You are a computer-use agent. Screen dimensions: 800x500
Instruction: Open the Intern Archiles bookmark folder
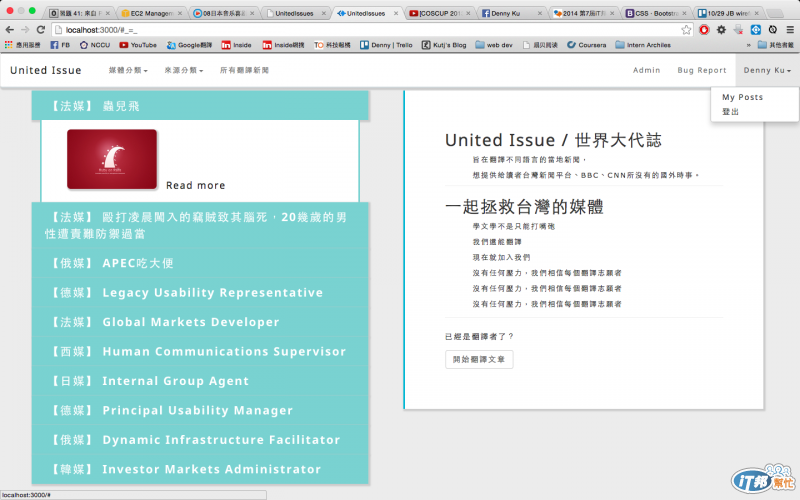pos(643,45)
